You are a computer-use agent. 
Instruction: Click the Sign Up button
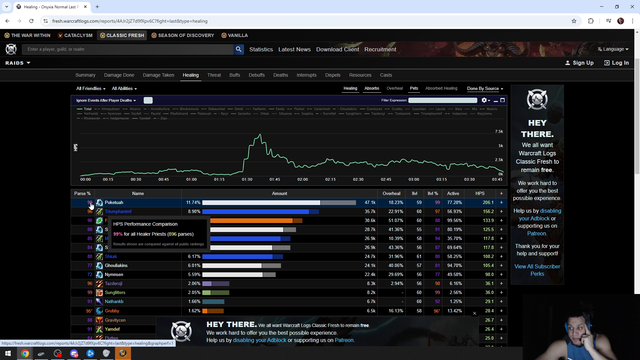579,63
